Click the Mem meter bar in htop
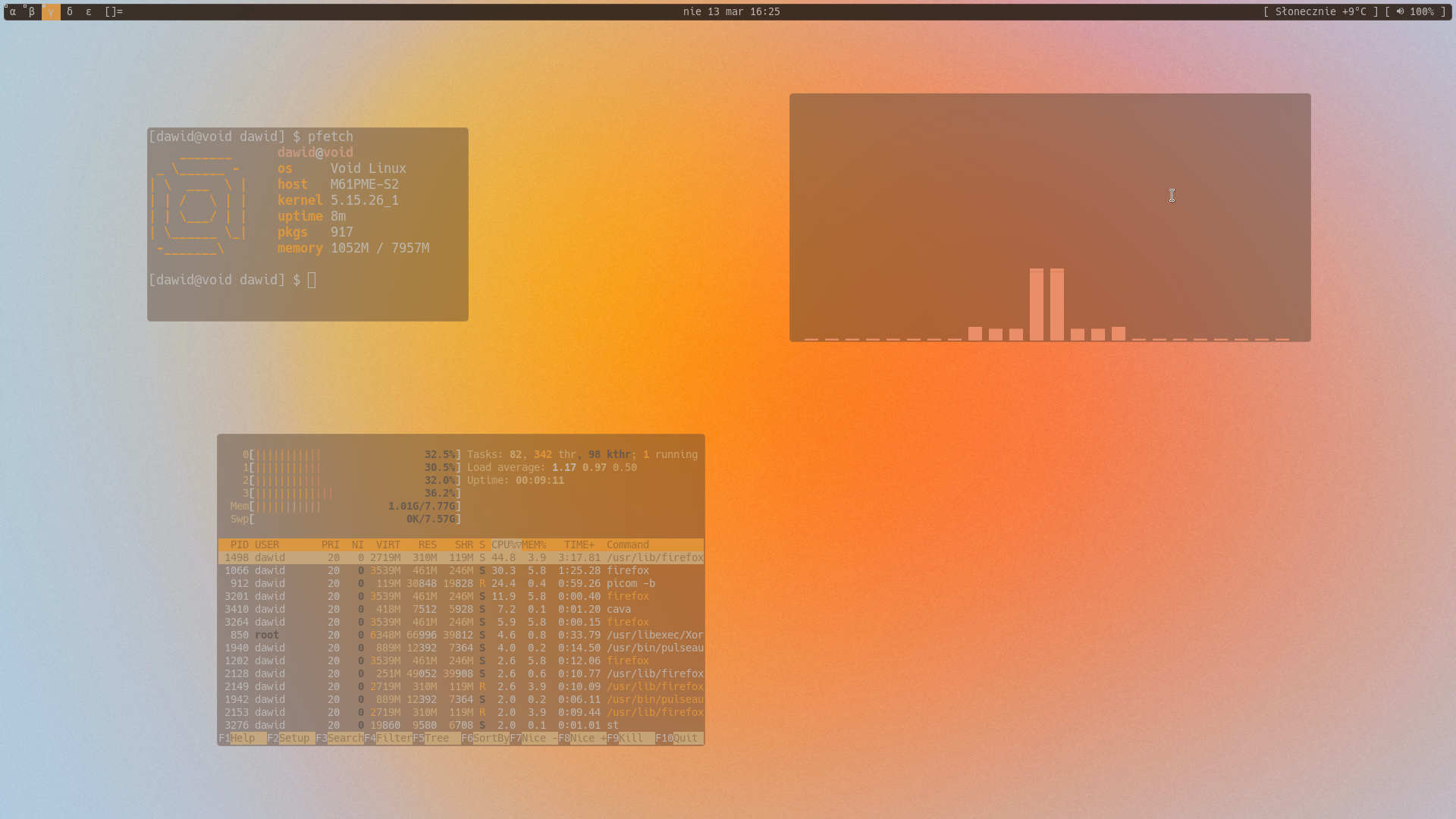Image resolution: width=1456 pixels, height=819 pixels. (x=346, y=506)
